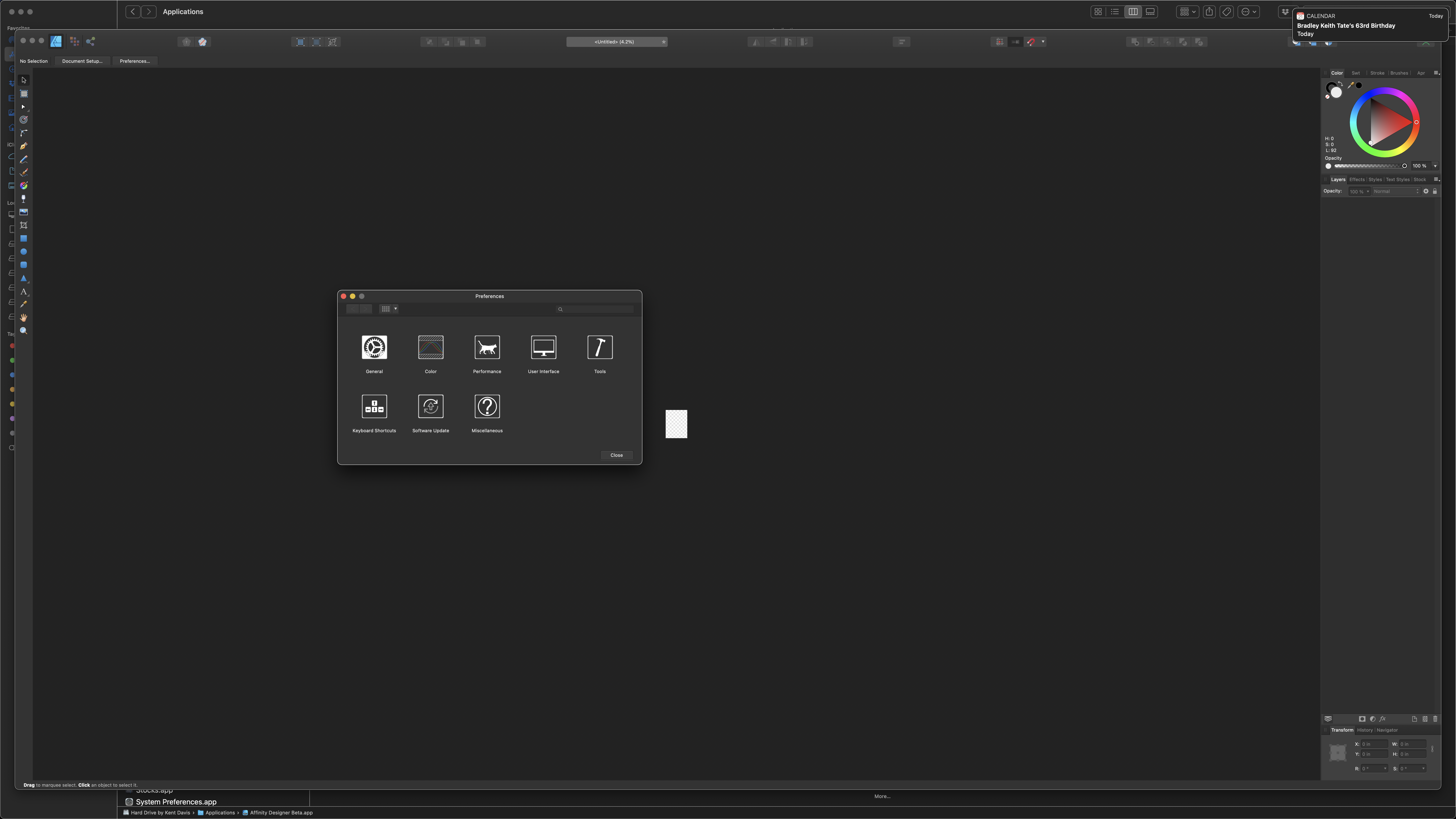The height and width of the screenshot is (819, 1456).
Task: Select the Artistic Text tool
Action: tap(24, 292)
